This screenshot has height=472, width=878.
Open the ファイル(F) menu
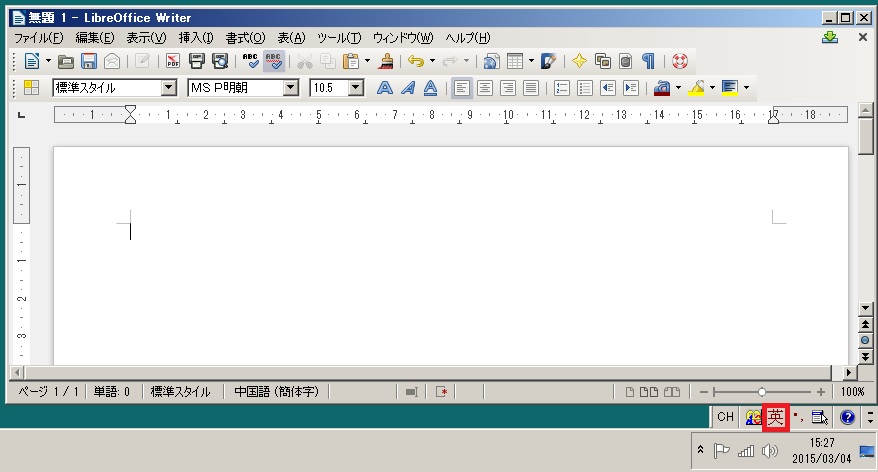[x=38, y=38]
